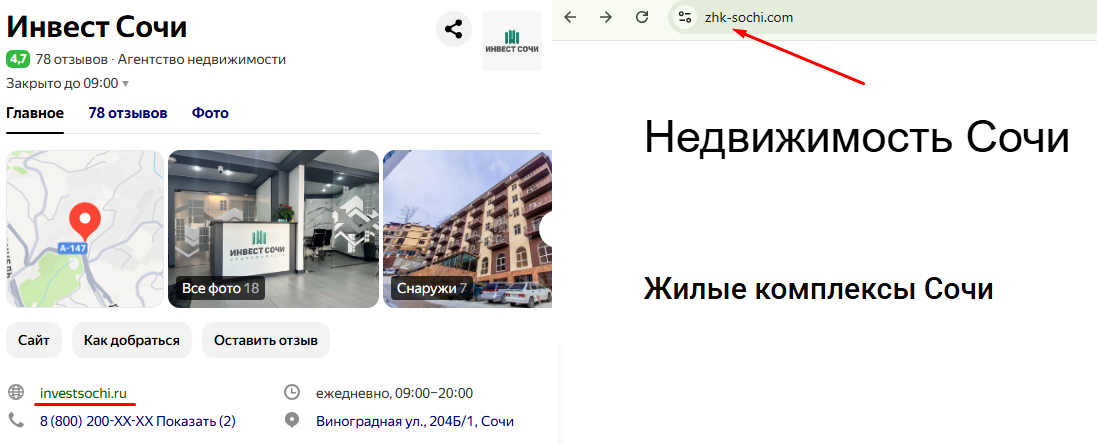
Task: Reveal phone number 8 (800) 200-XX-XX Показать
Action: (138, 421)
